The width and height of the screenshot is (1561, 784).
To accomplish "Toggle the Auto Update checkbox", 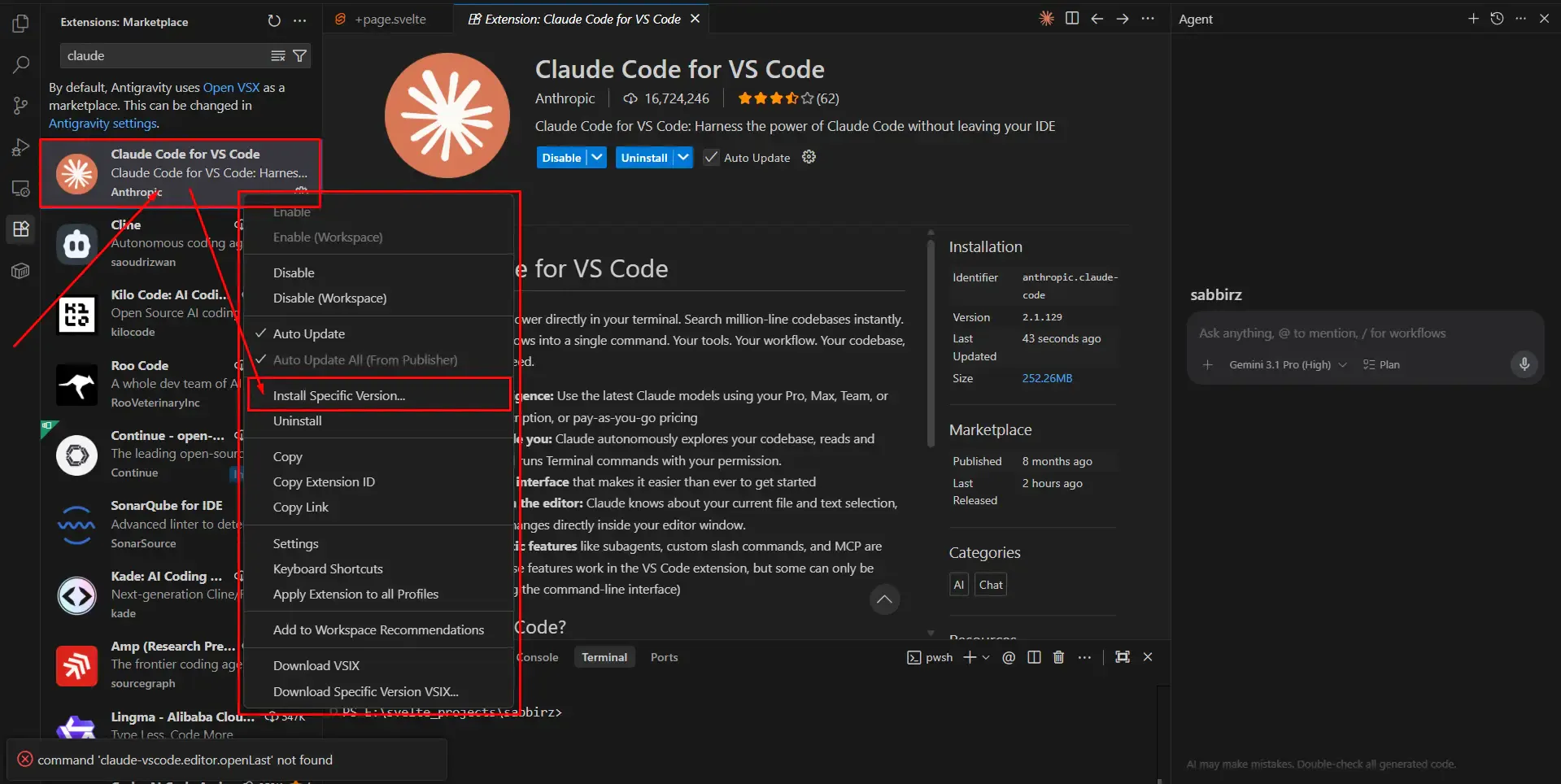I will (x=711, y=157).
